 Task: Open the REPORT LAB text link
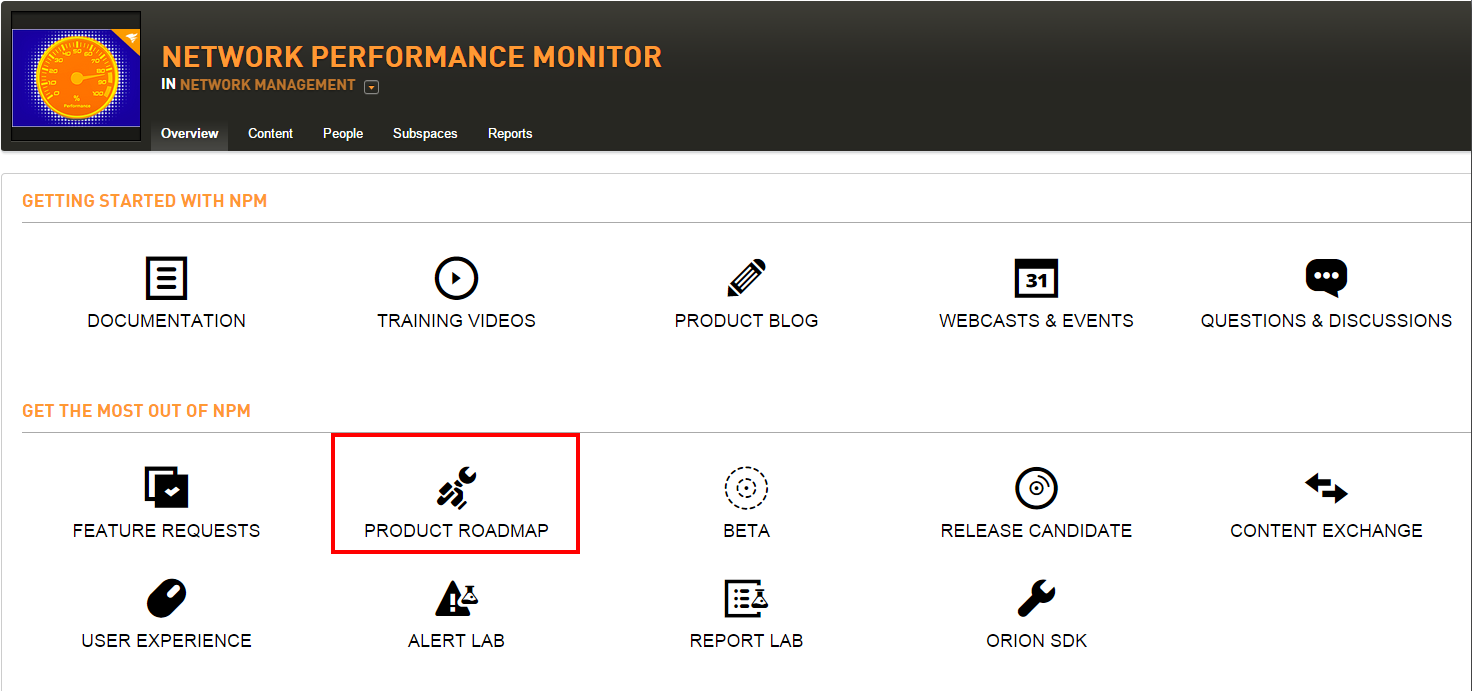click(746, 641)
